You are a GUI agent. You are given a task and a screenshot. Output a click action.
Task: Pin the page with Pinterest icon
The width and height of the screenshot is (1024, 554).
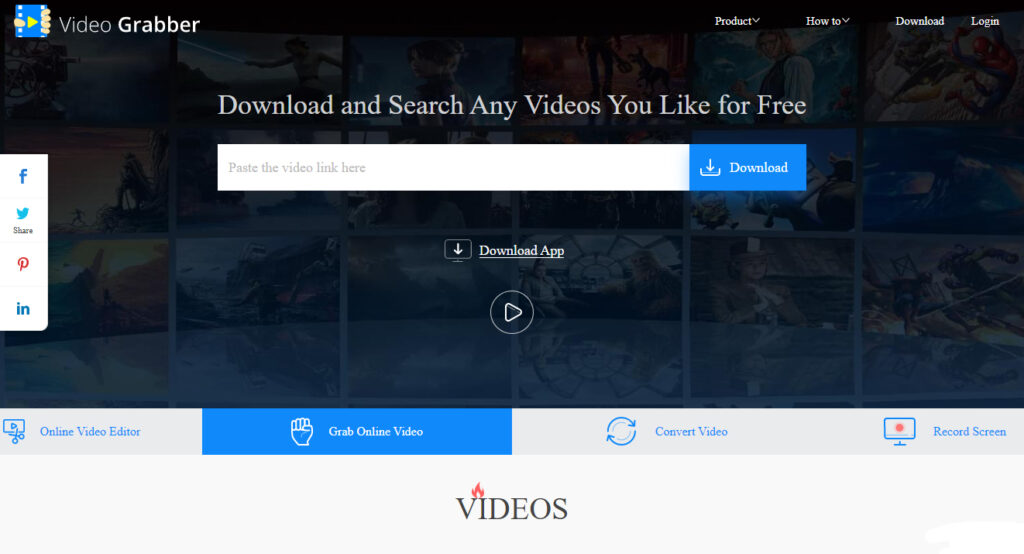pos(23,264)
